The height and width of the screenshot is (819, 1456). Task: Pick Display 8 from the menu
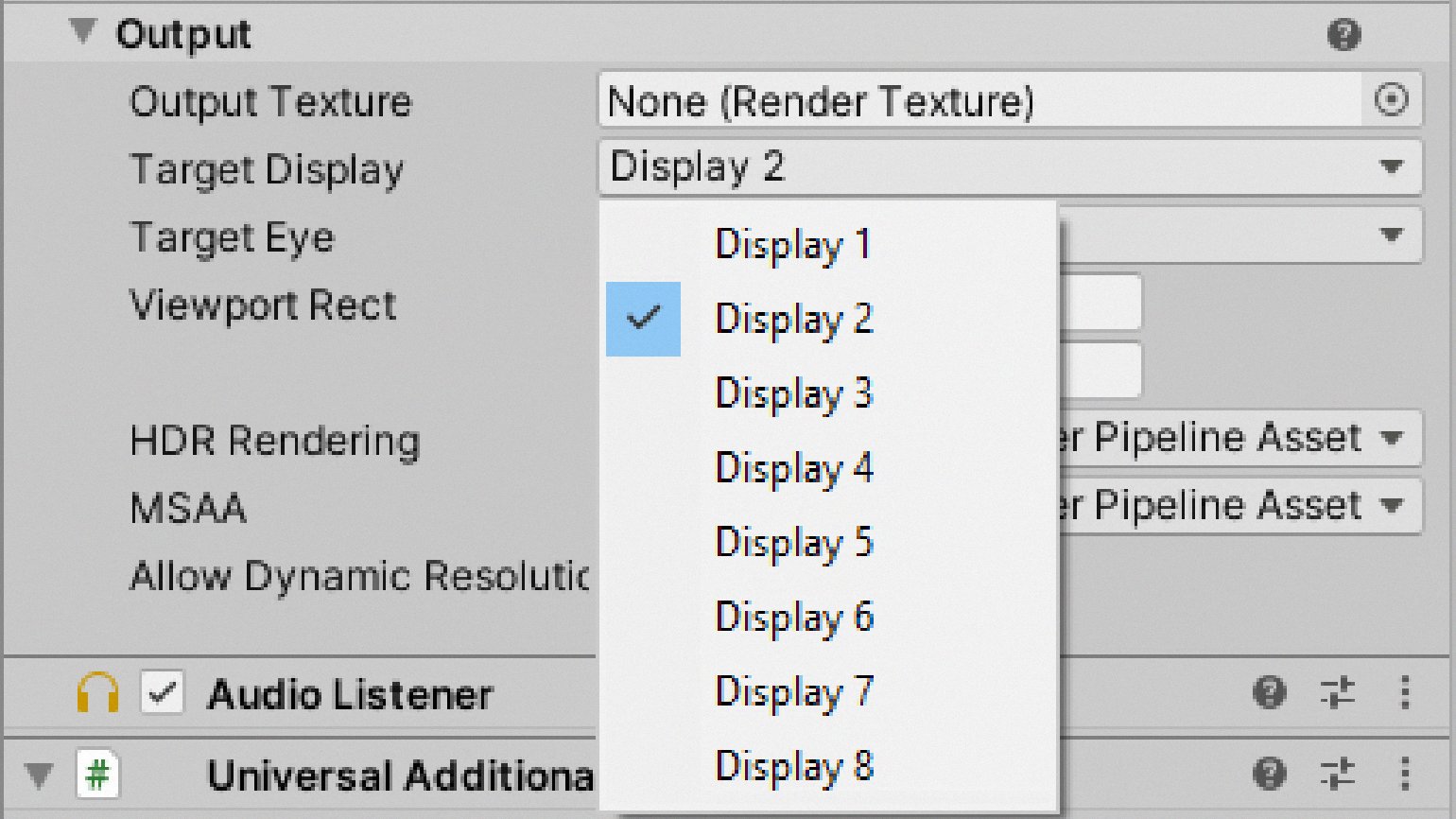pyautogui.click(x=792, y=766)
